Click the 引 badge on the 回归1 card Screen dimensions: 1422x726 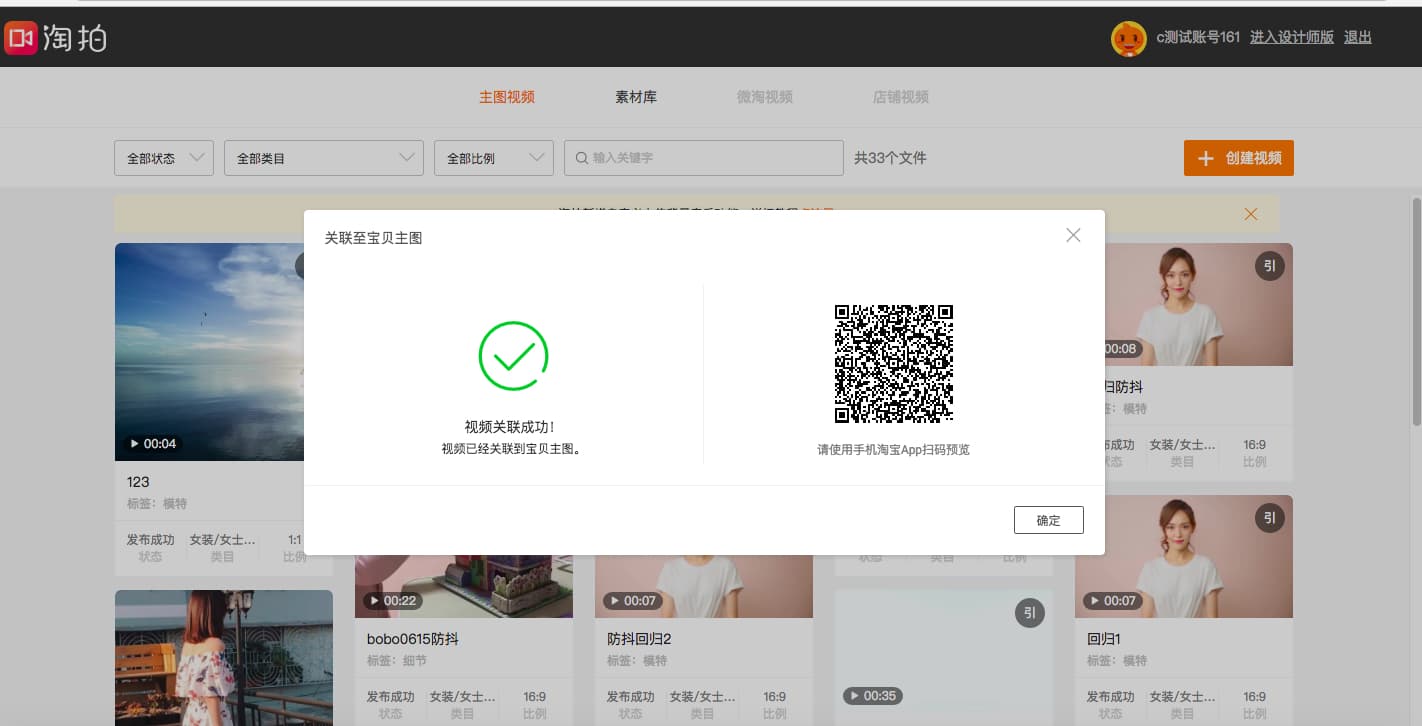(x=1270, y=518)
